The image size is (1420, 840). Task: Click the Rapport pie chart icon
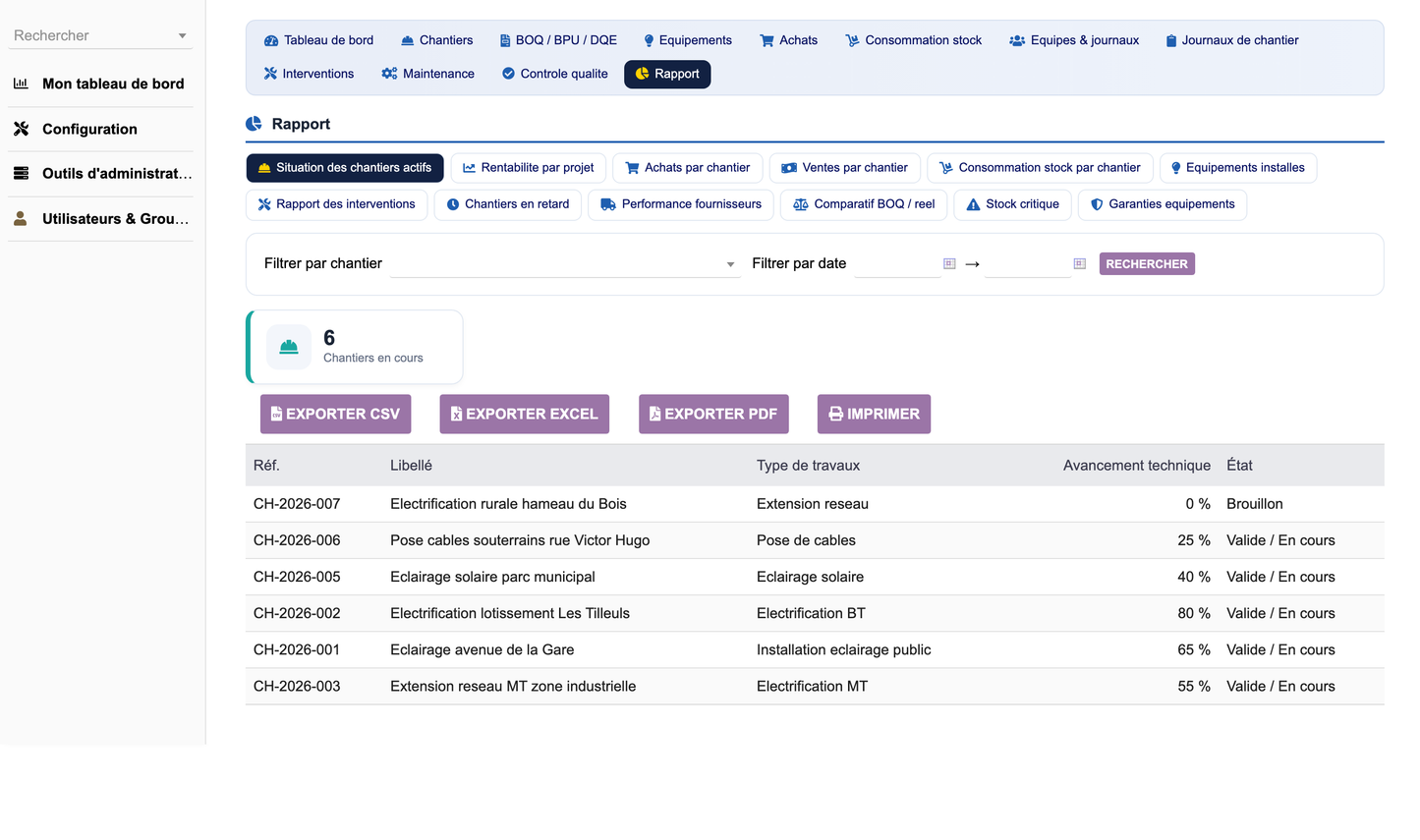coord(642,74)
